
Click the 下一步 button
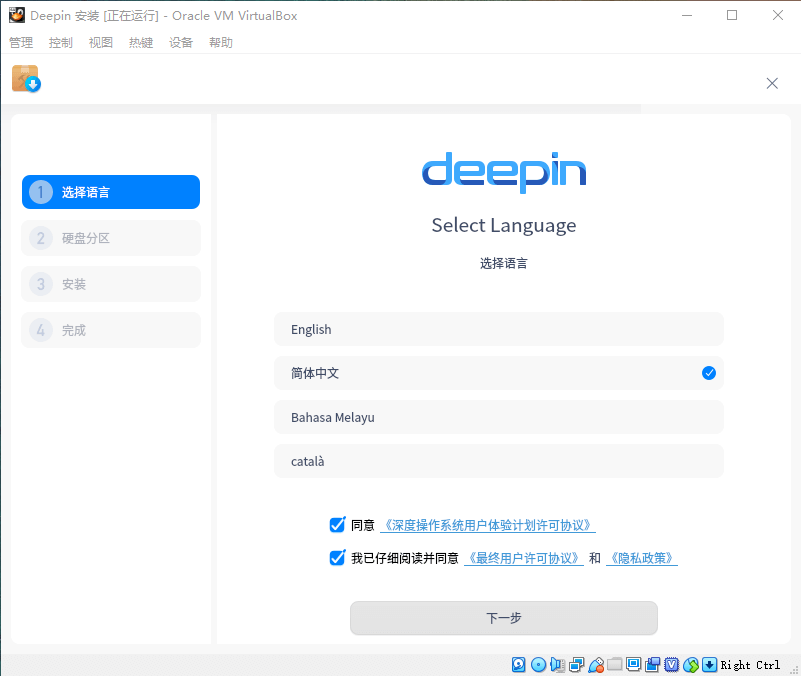click(x=504, y=618)
